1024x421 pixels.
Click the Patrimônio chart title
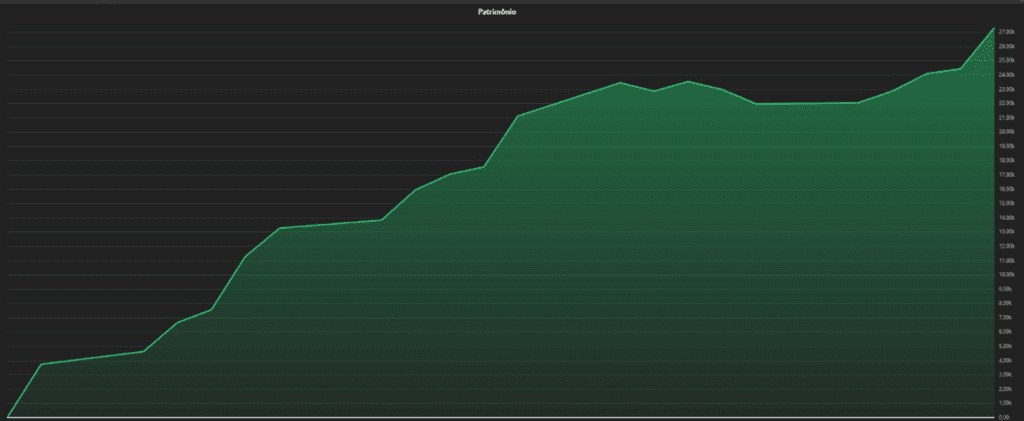[x=497, y=12]
